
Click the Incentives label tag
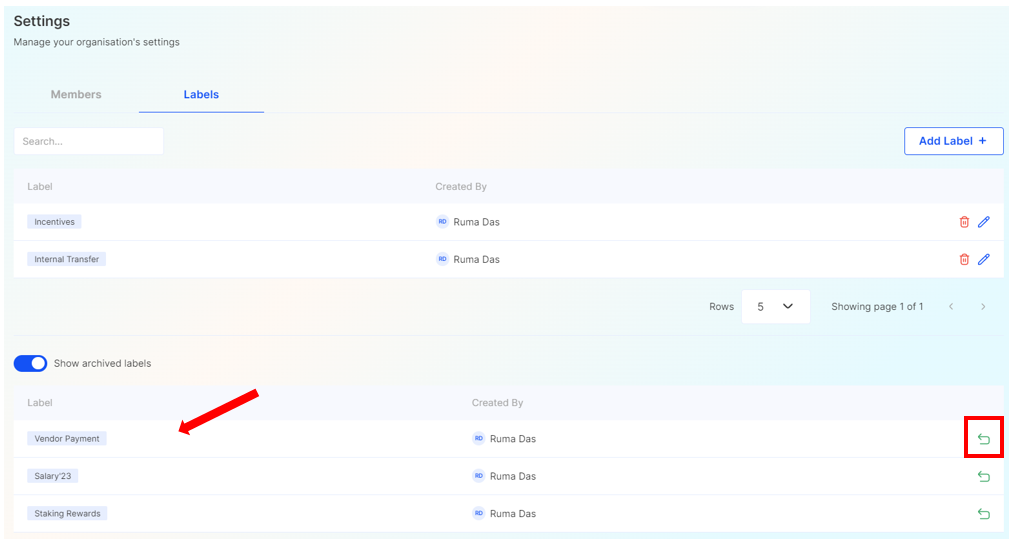54,222
